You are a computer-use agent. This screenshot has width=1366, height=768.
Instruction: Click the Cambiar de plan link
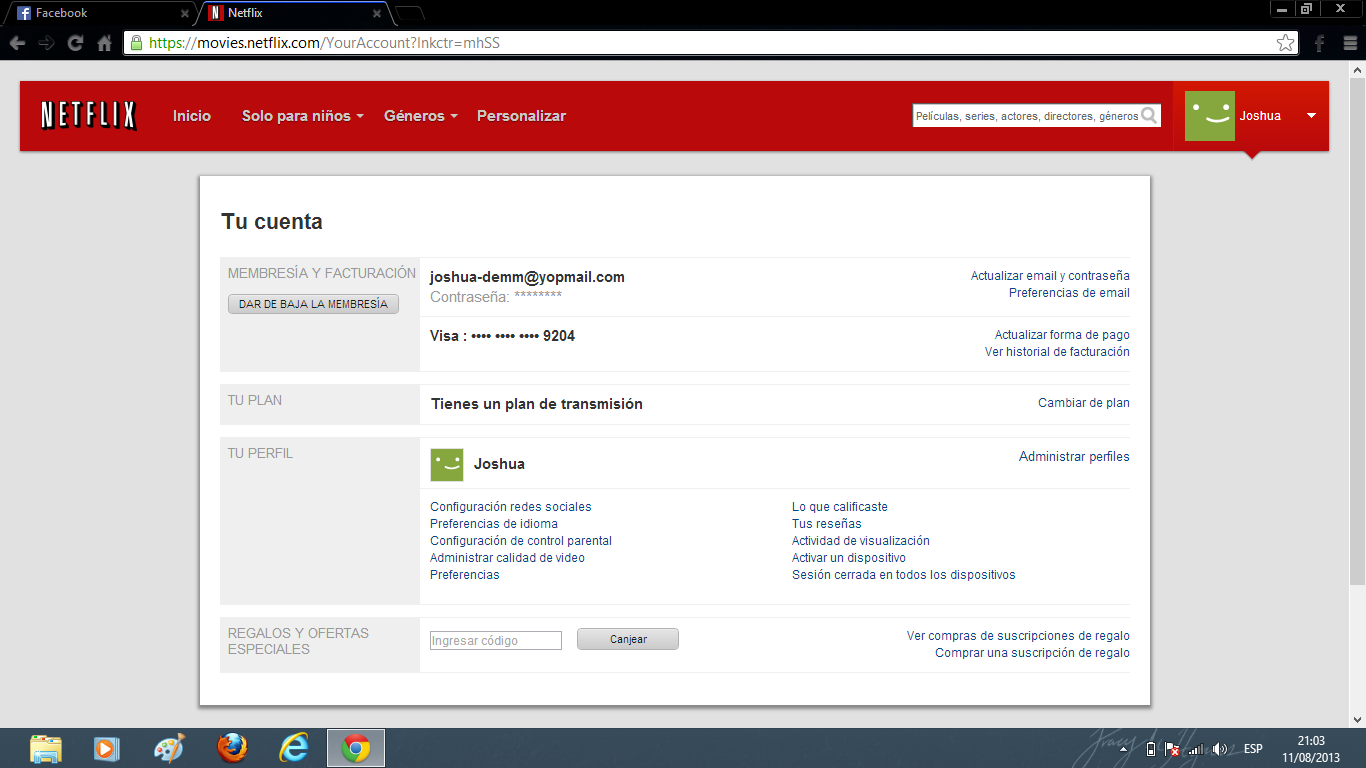[1084, 403]
